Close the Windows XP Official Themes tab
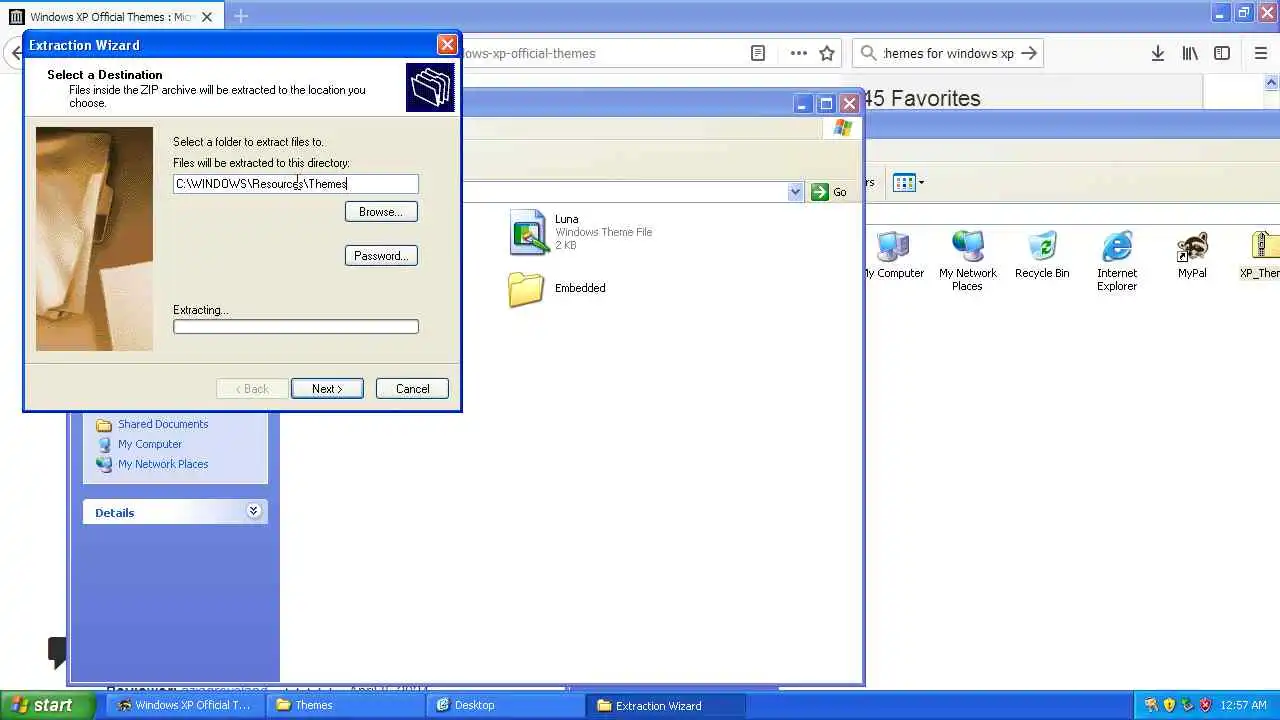 pyautogui.click(x=207, y=17)
